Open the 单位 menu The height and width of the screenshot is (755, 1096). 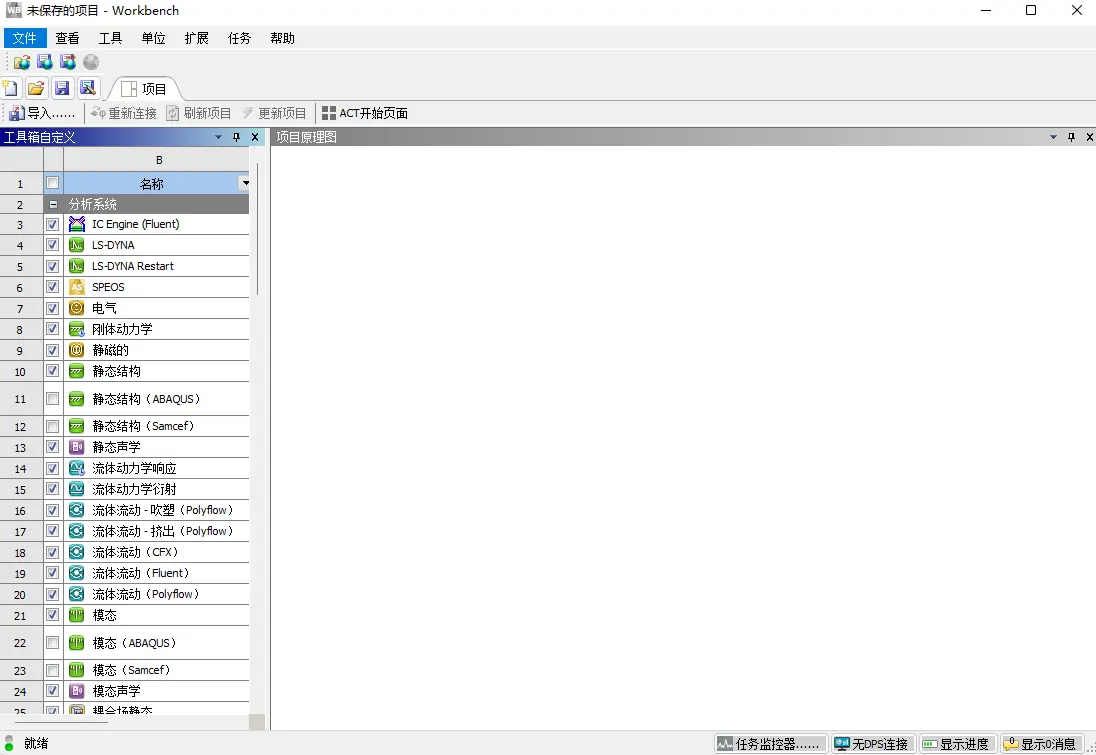click(154, 38)
